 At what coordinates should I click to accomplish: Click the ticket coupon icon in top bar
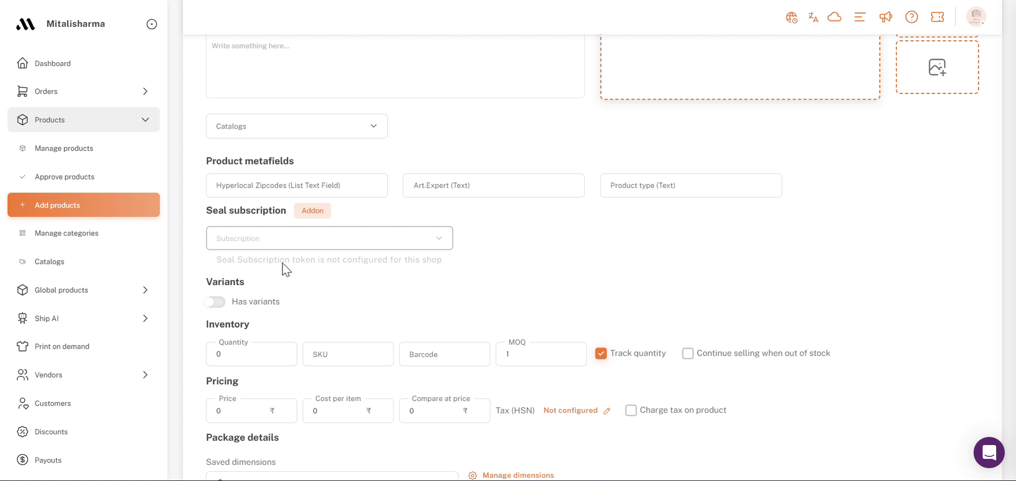(x=936, y=18)
